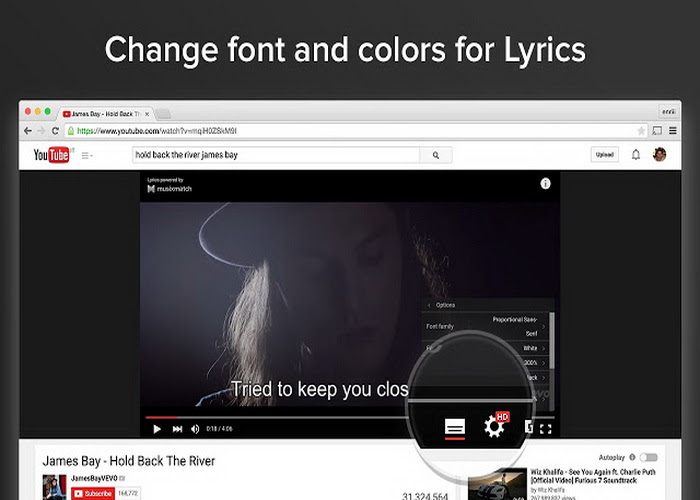The image size is (700, 500).
Task: Toggle the Autoplay switch
Action: (x=649, y=457)
